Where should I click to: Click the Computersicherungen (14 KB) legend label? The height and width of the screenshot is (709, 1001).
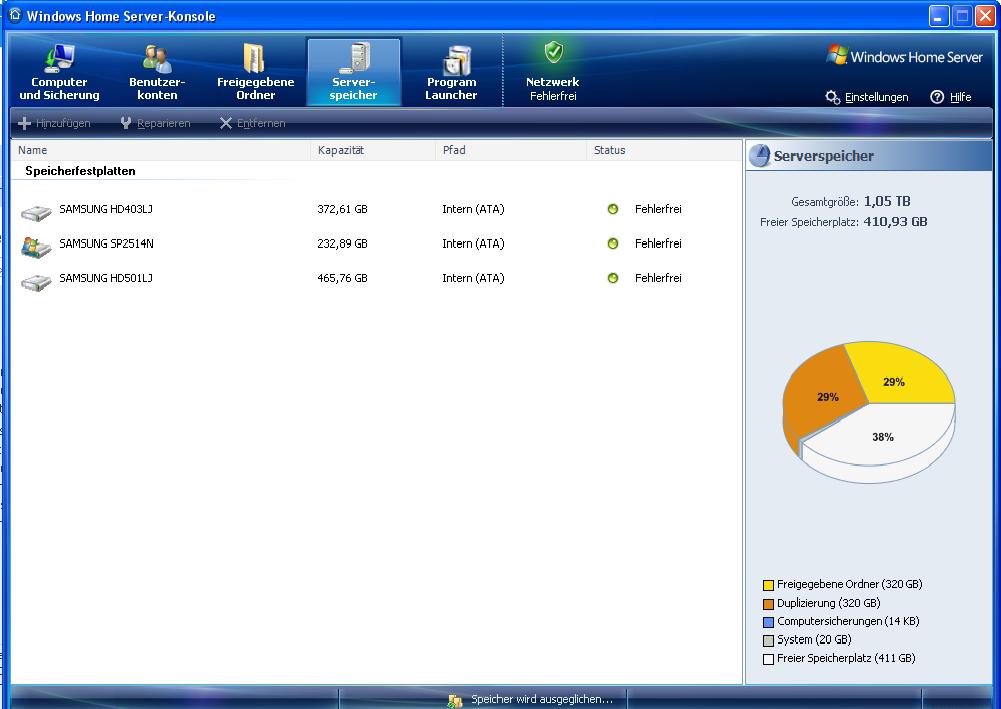848,621
